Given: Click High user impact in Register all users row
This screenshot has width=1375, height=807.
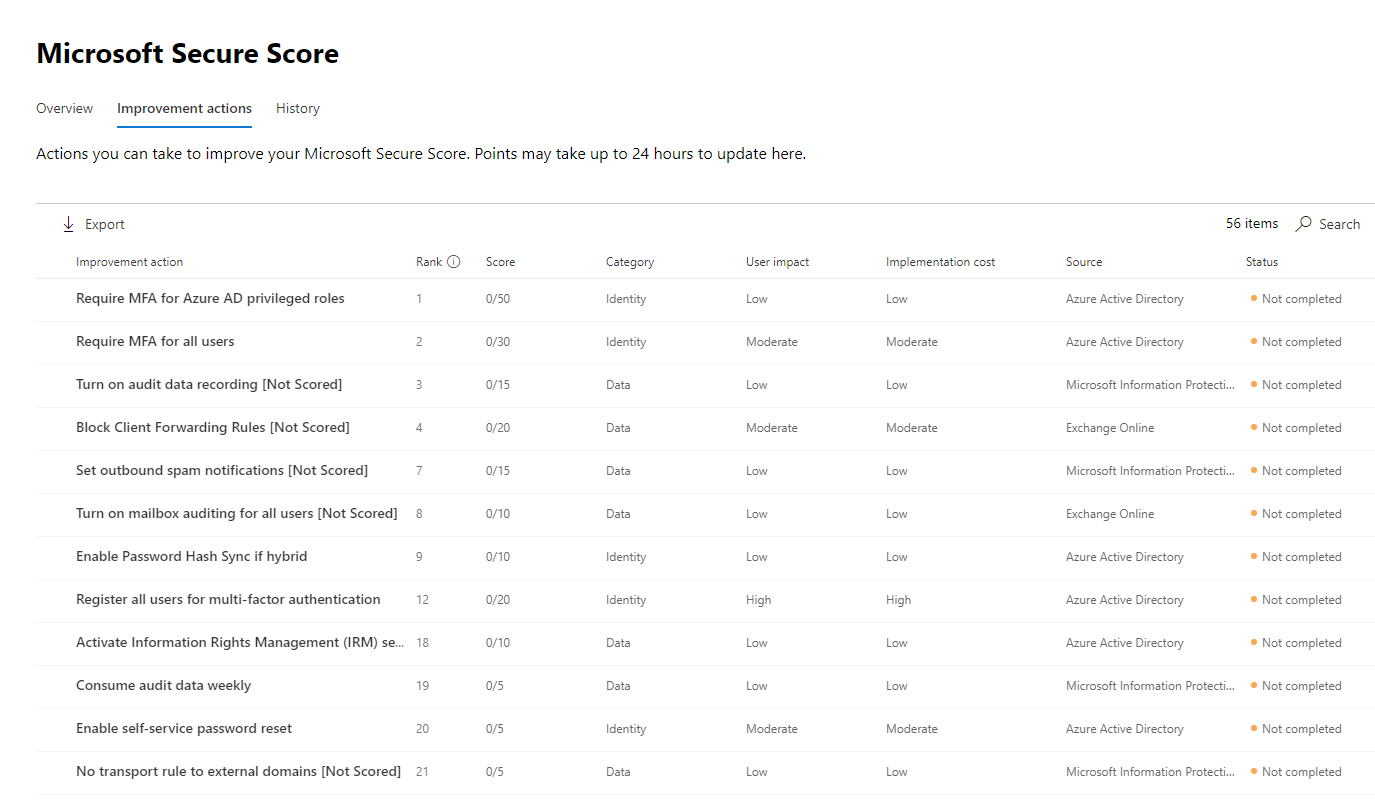Looking at the screenshot, I should click(758, 600).
